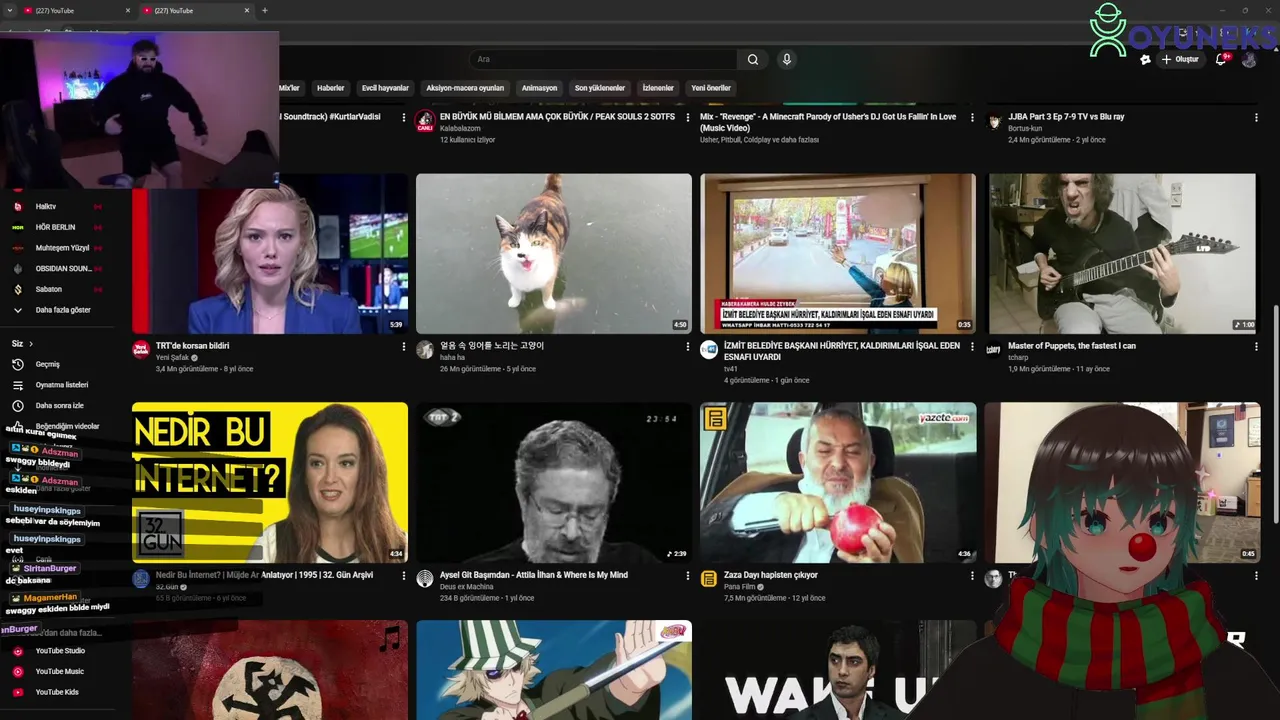
Task: Open options menu for Aysel Git Başımdan
Action: pyautogui.click(x=688, y=576)
